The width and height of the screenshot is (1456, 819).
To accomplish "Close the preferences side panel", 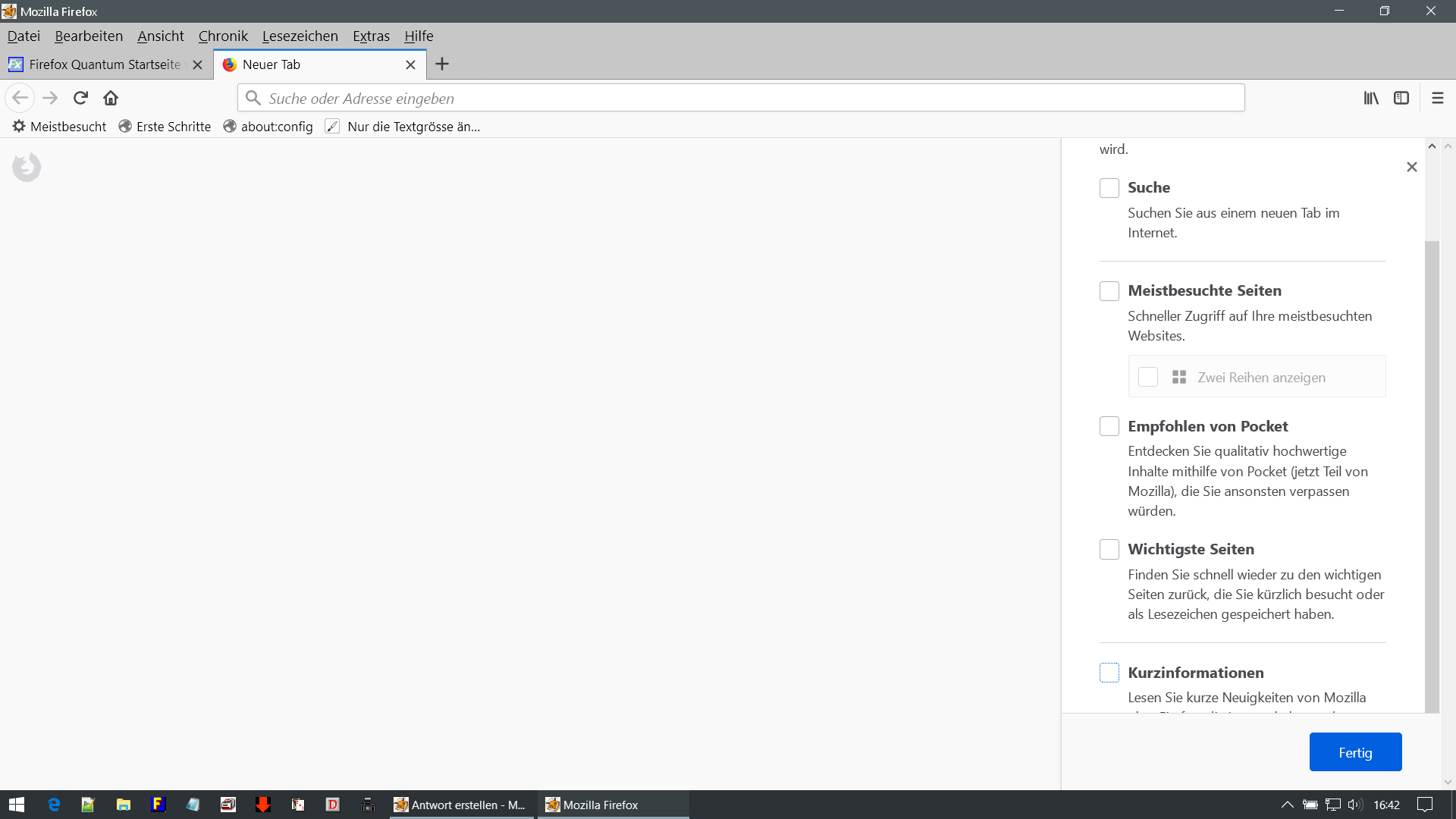I will [1411, 167].
